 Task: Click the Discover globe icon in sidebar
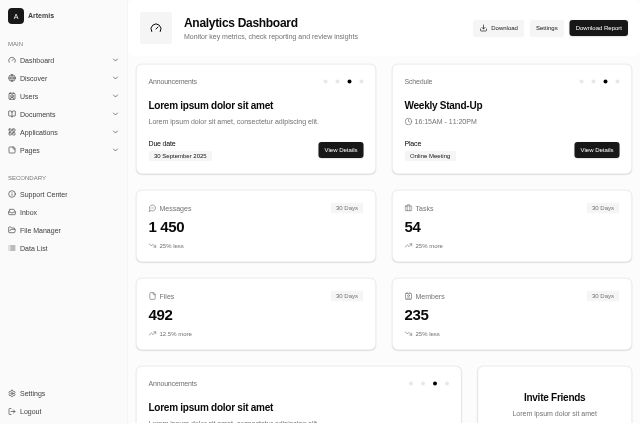12,78
